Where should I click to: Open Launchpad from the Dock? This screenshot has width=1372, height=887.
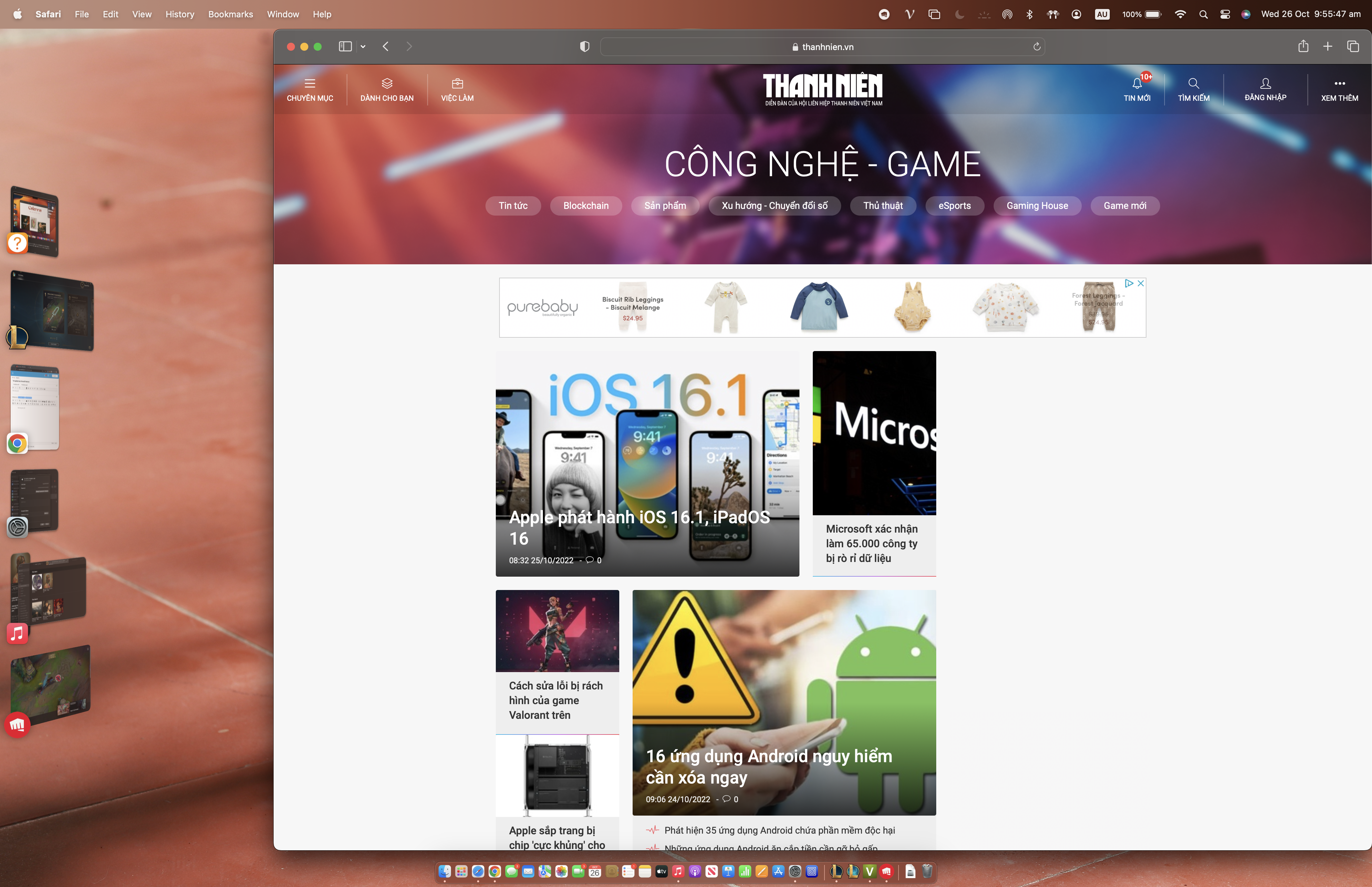click(x=461, y=871)
